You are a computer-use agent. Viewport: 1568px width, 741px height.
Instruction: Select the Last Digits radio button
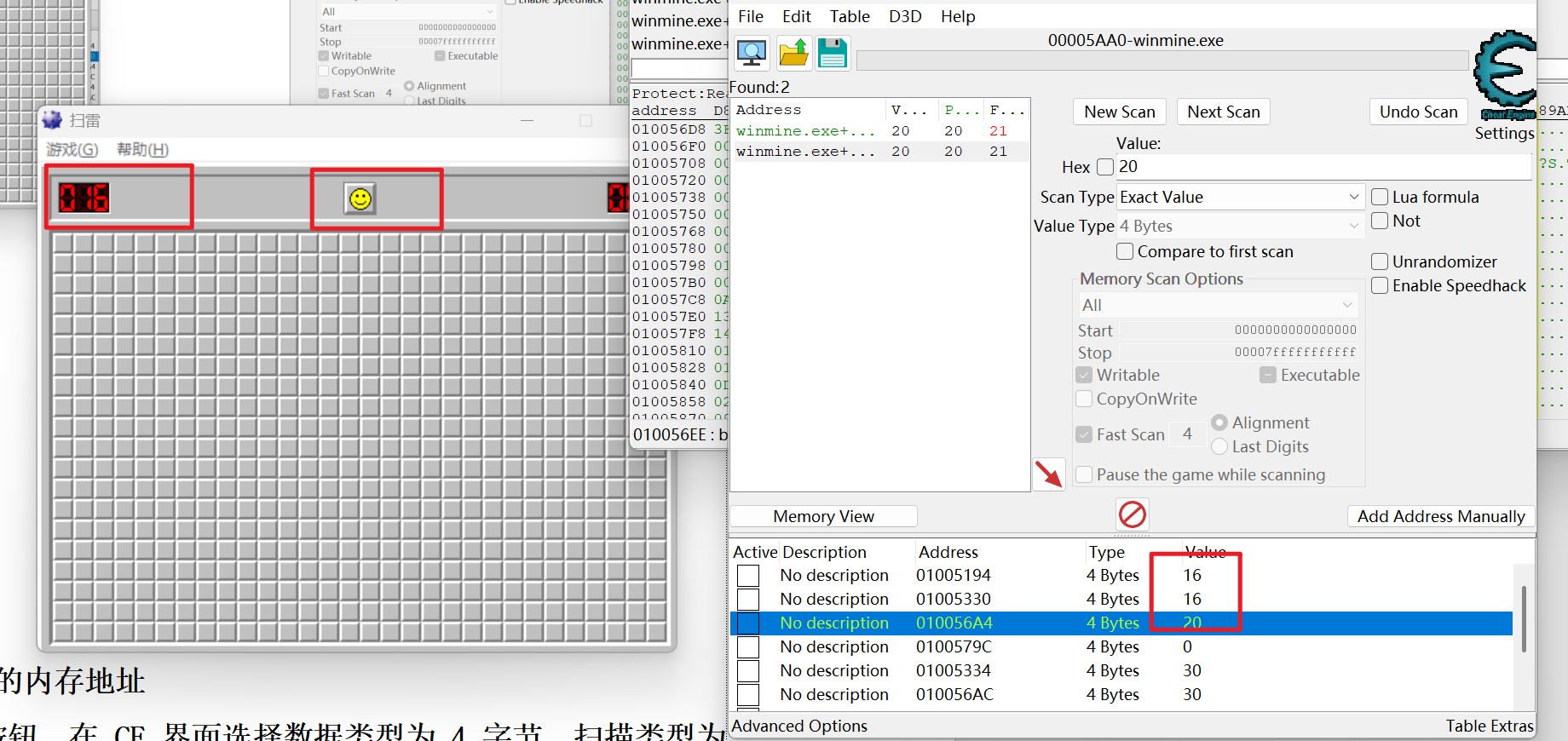[x=1219, y=446]
